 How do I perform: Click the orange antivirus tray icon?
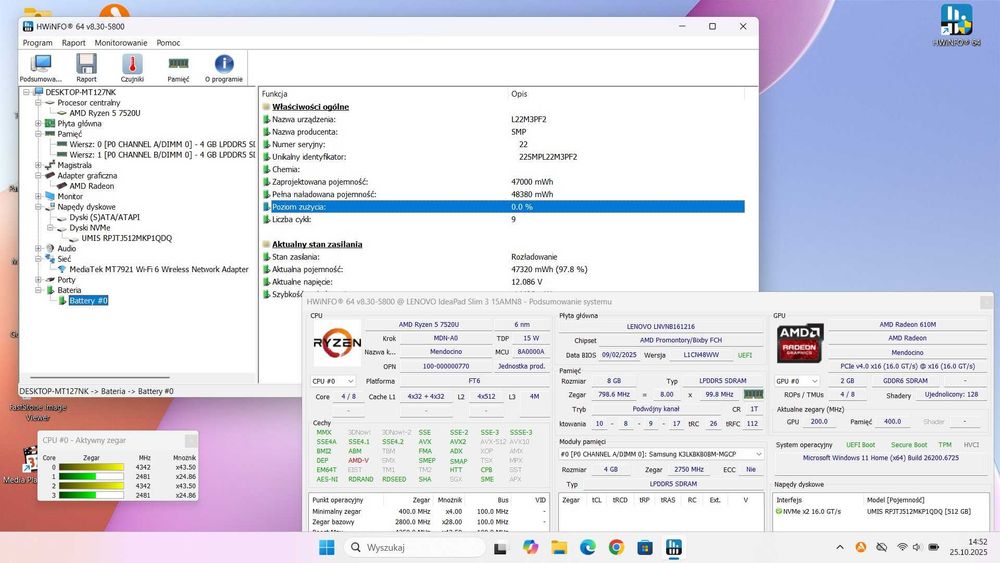click(860, 547)
